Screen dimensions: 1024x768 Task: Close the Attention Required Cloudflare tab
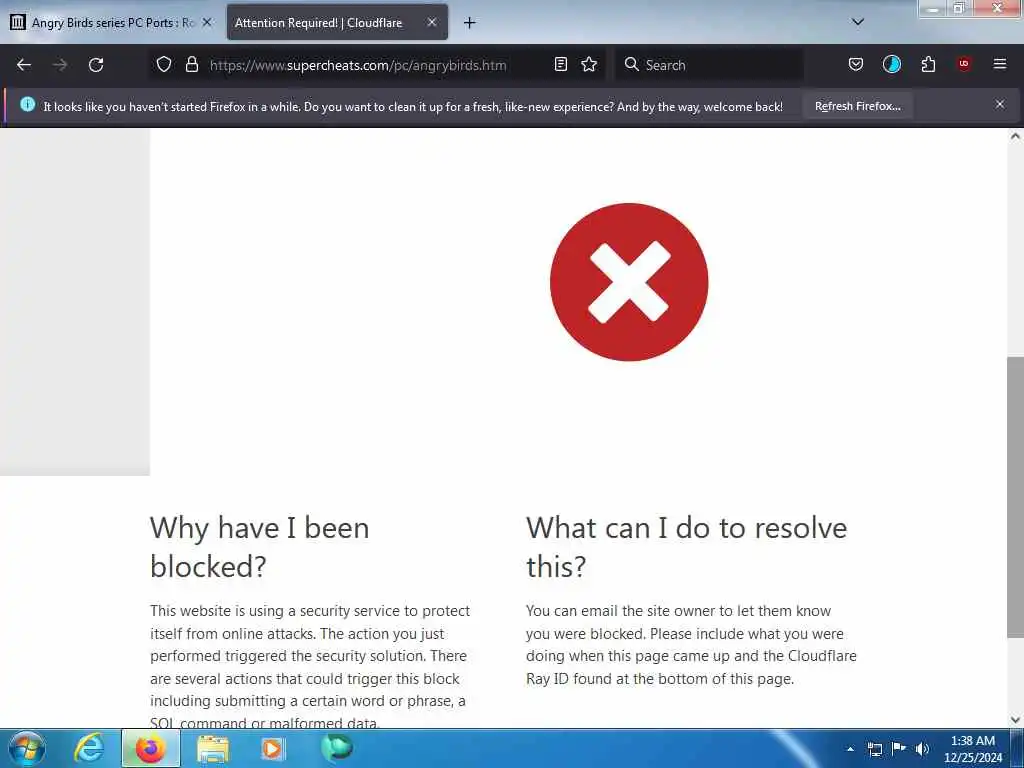[x=432, y=22]
